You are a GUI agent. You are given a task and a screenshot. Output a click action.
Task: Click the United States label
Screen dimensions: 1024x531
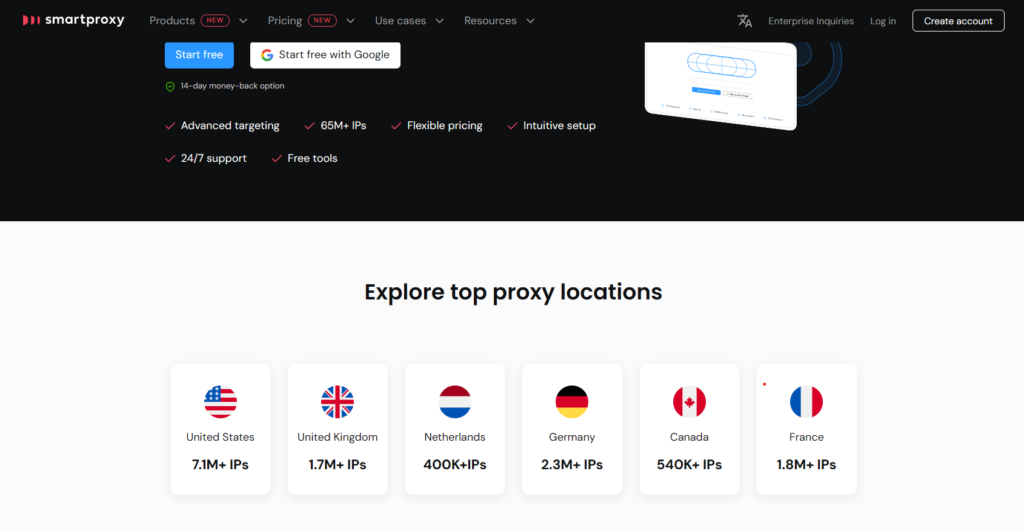[220, 437]
